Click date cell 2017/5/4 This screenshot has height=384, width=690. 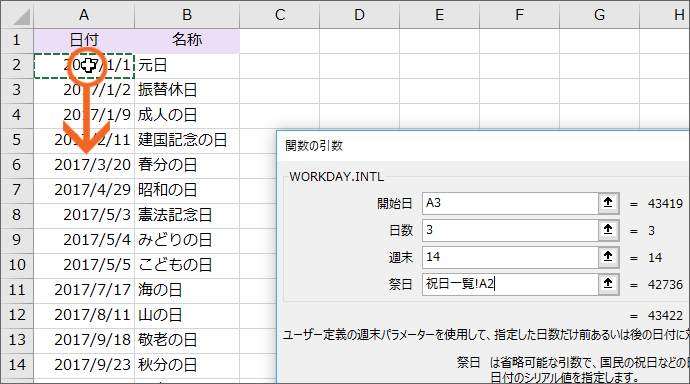click(x=84, y=240)
